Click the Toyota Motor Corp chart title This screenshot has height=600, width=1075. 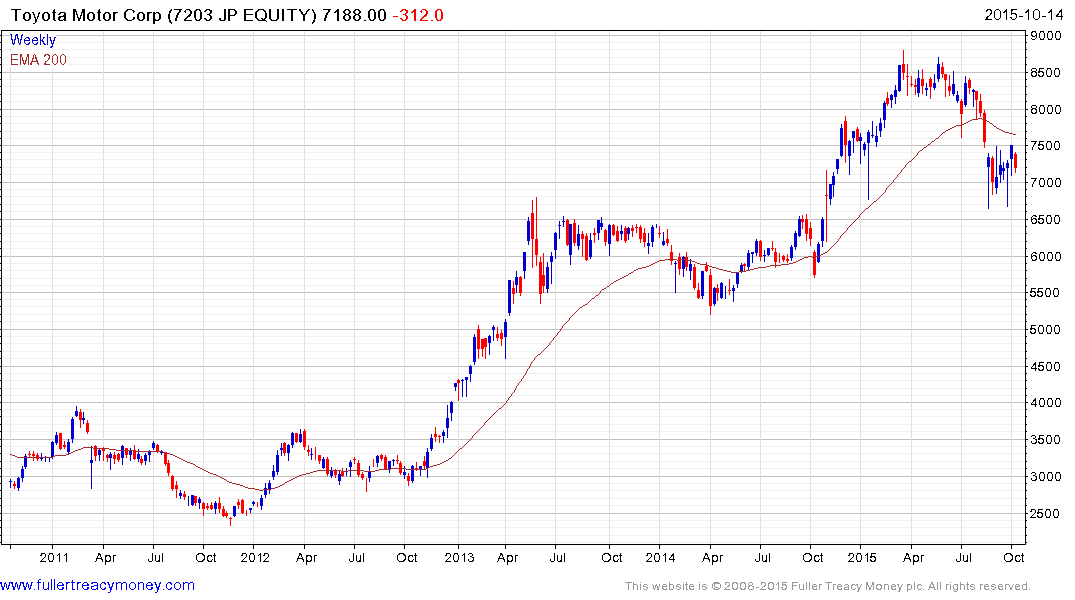[165, 15]
